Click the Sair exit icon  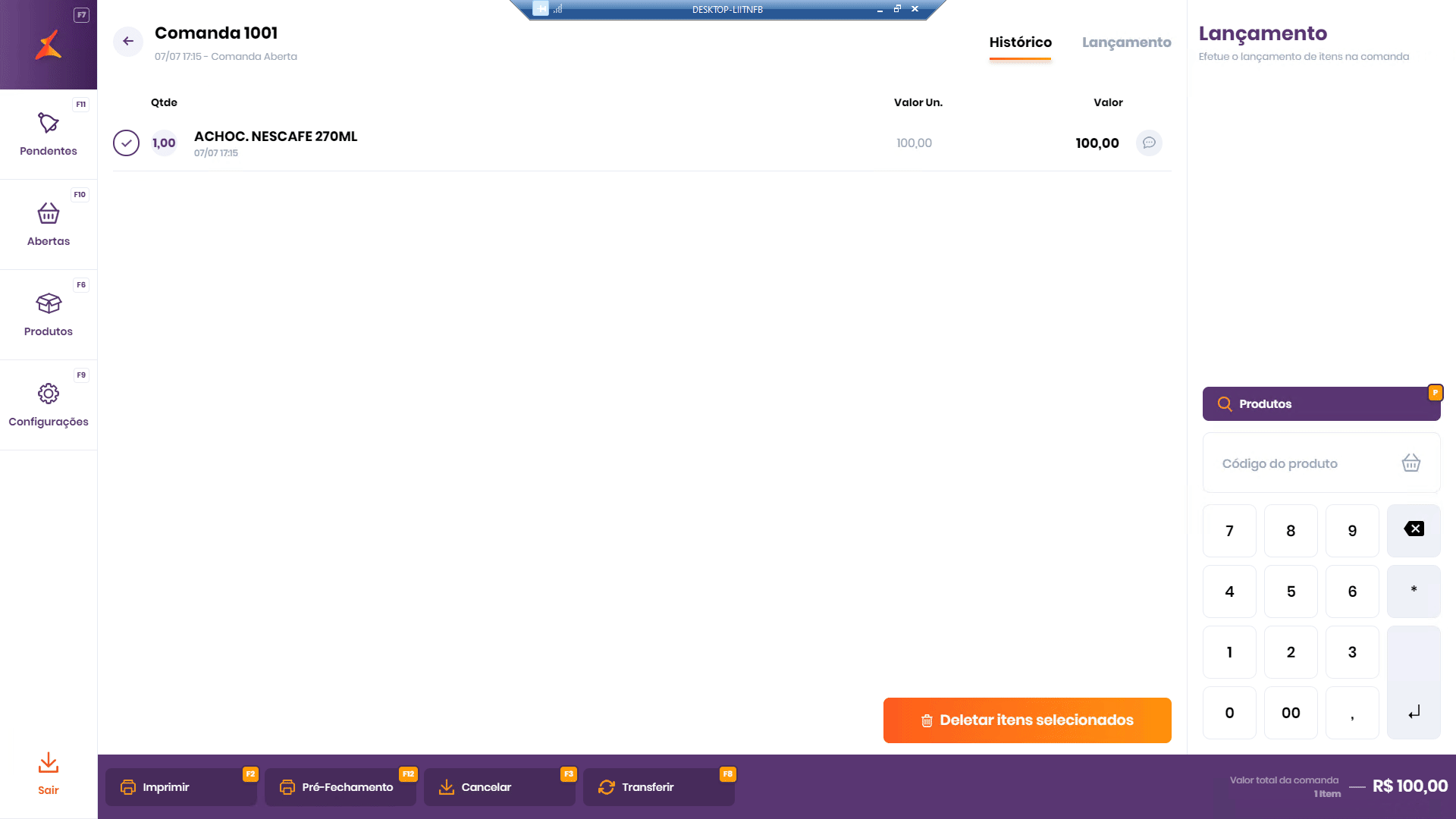[49, 763]
